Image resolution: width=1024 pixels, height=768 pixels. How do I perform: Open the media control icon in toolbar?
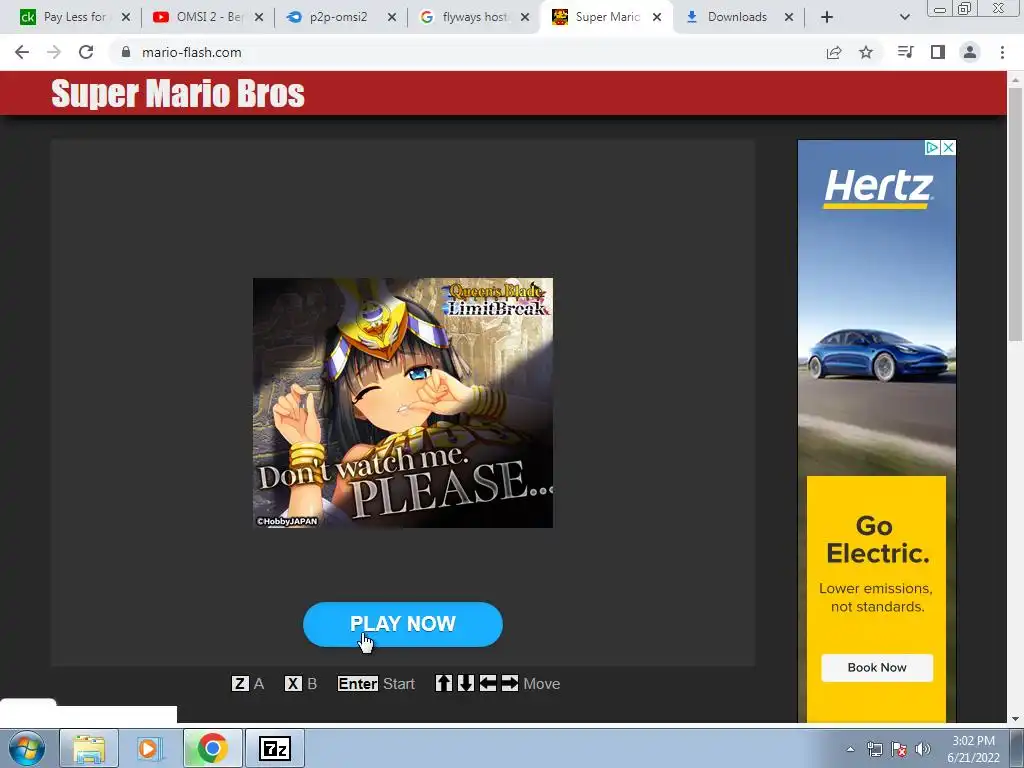click(x=905, y=52)
